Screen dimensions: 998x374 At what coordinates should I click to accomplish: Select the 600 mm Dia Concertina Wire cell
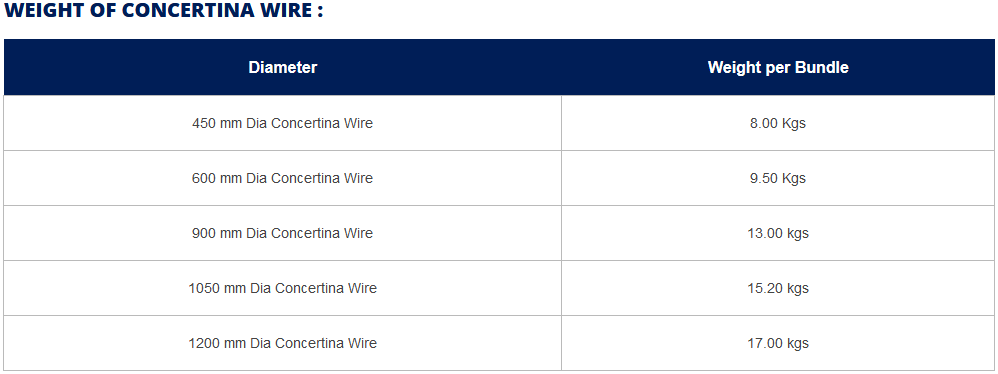(x=283, y=178)
